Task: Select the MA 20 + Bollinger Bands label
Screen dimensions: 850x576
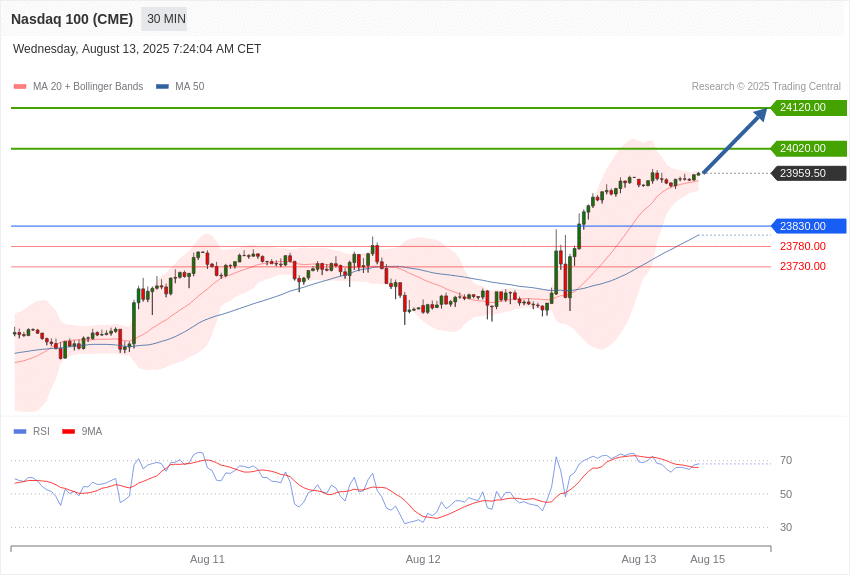Action: pos(88,87)
